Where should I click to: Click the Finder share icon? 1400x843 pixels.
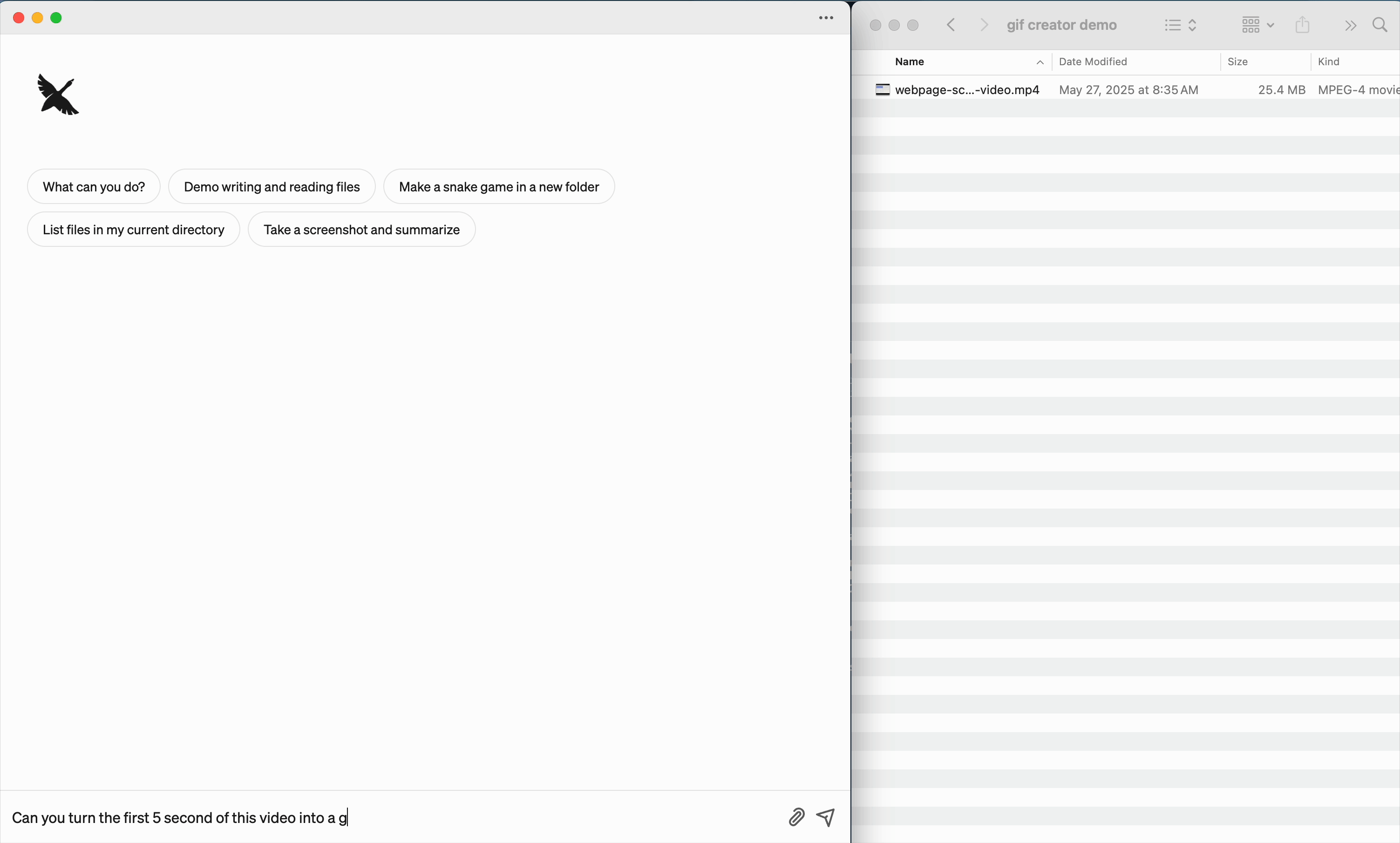tap(1302, 25)
